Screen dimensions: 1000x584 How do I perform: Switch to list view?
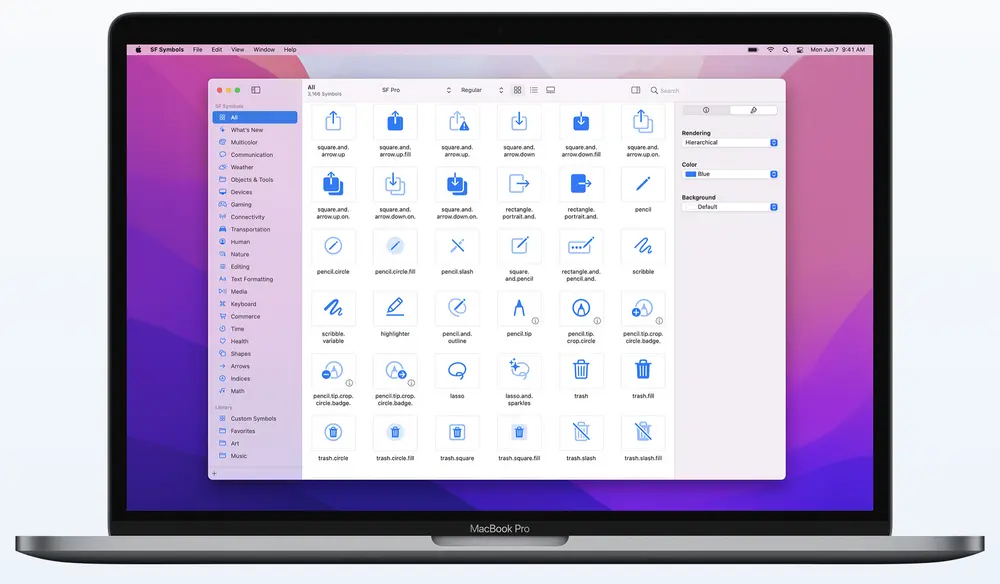[x=534, y=90]
